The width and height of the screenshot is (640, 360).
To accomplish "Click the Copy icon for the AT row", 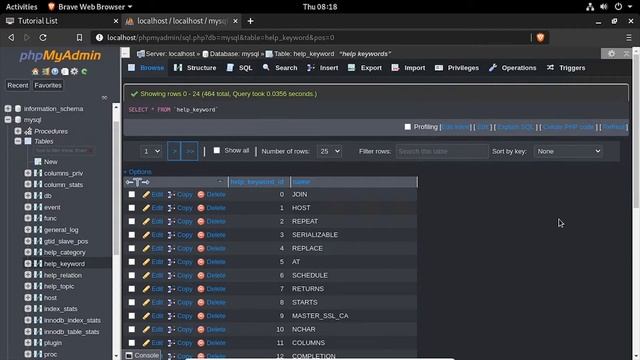I will pyautogui.click(x=171, y=262).
